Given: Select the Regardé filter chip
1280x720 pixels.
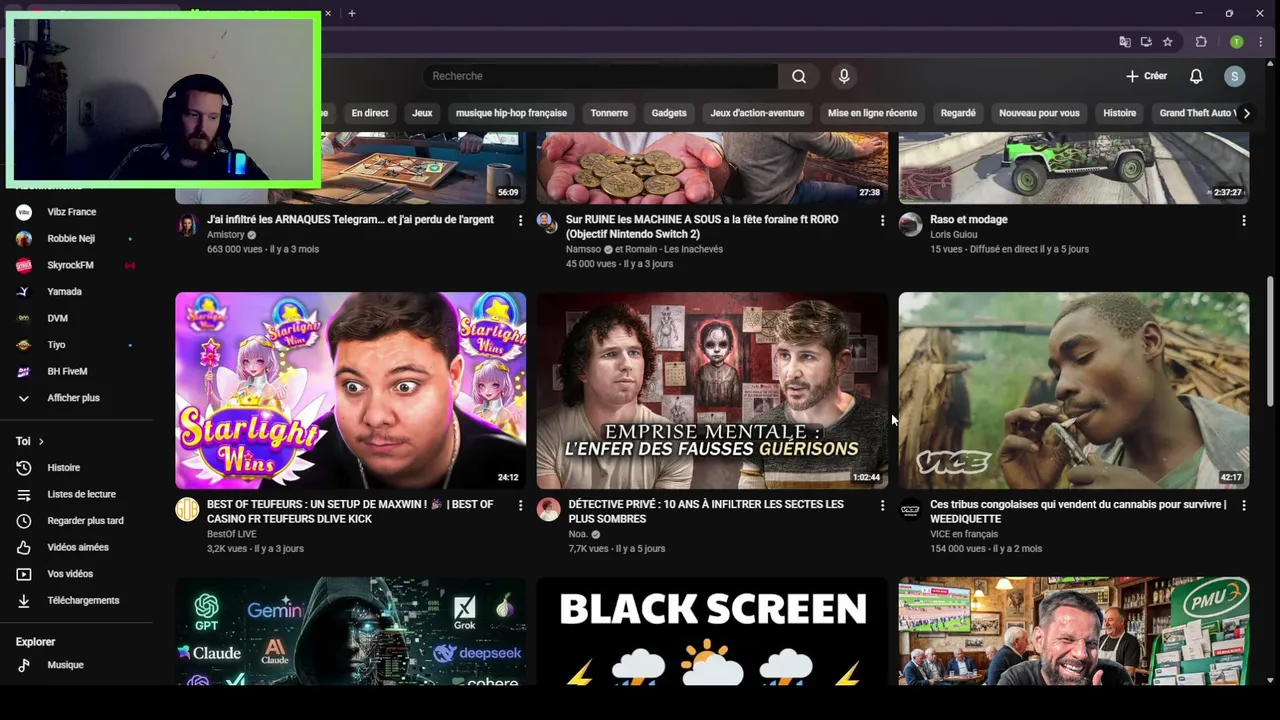Looking at the screenshot, I should [958, 113].
